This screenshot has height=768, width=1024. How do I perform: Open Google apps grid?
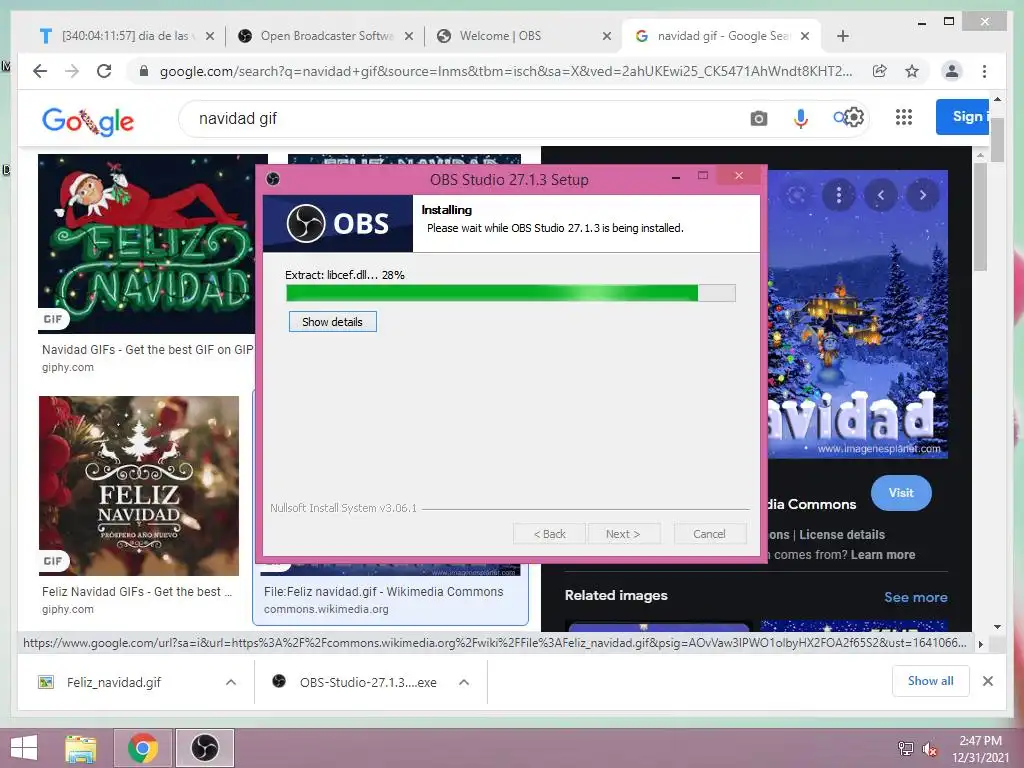pos(904,117)
